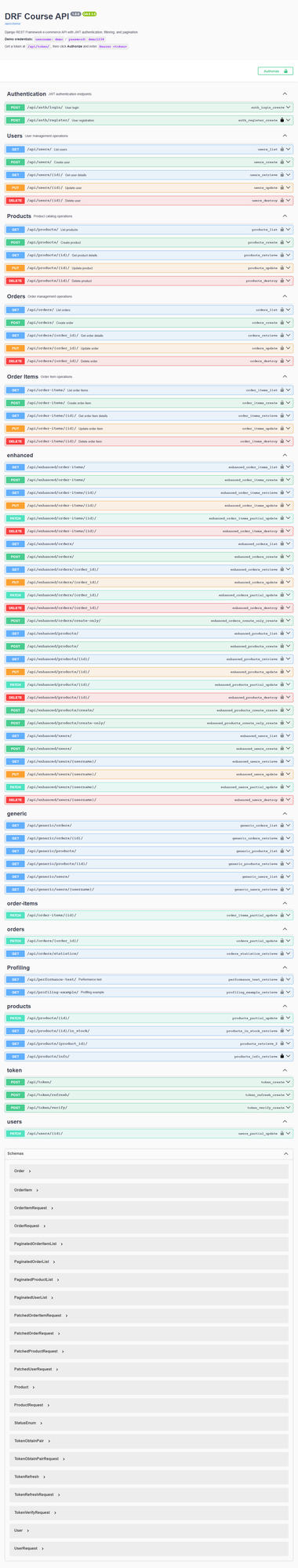This screenshot has height=1568, width=298.
Task: Click the black lock icon on products_info_retrieve row
Action: (282, 1057)
